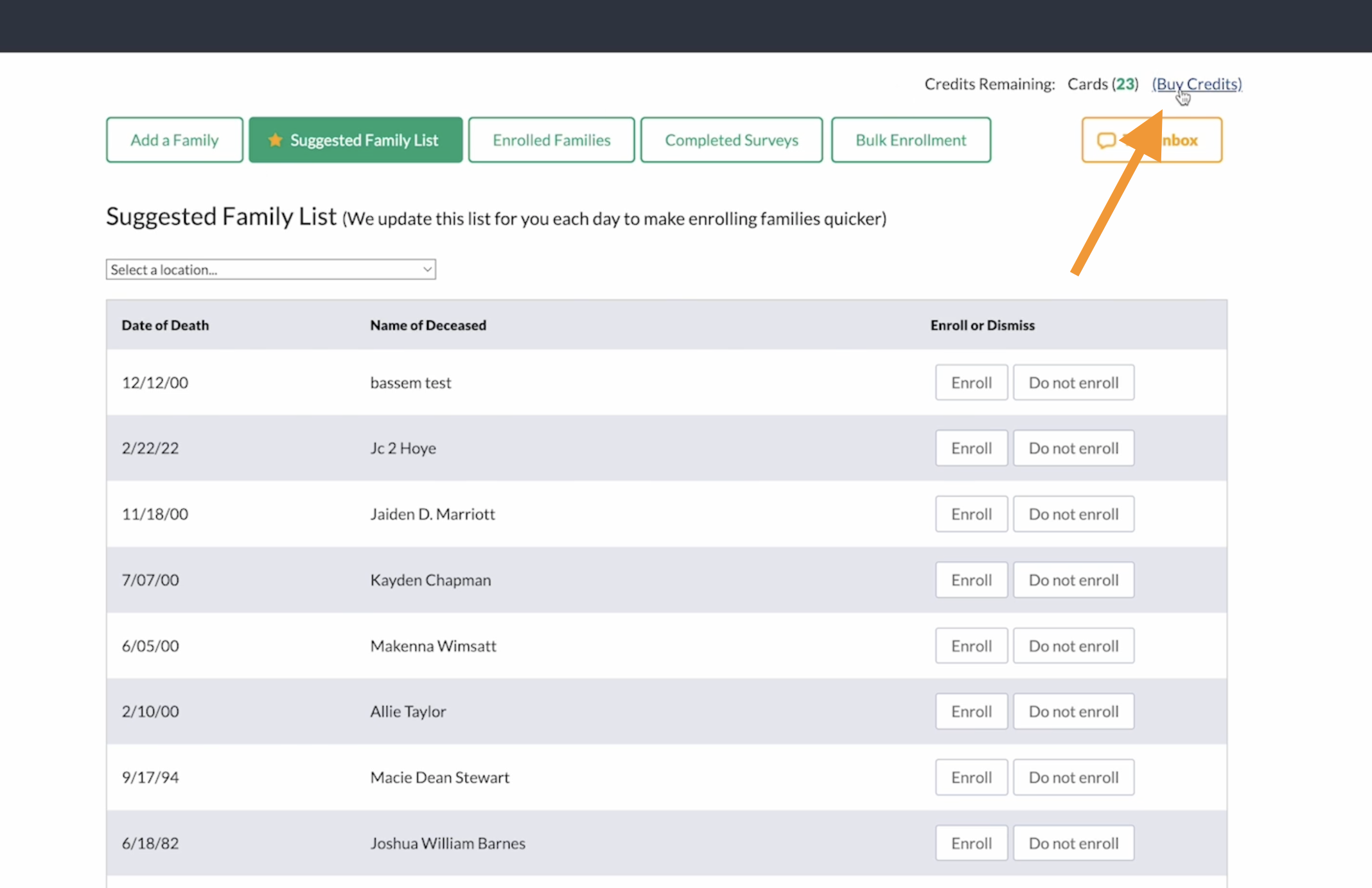
Task: Enroll bassem test
Action: (971, 382)
